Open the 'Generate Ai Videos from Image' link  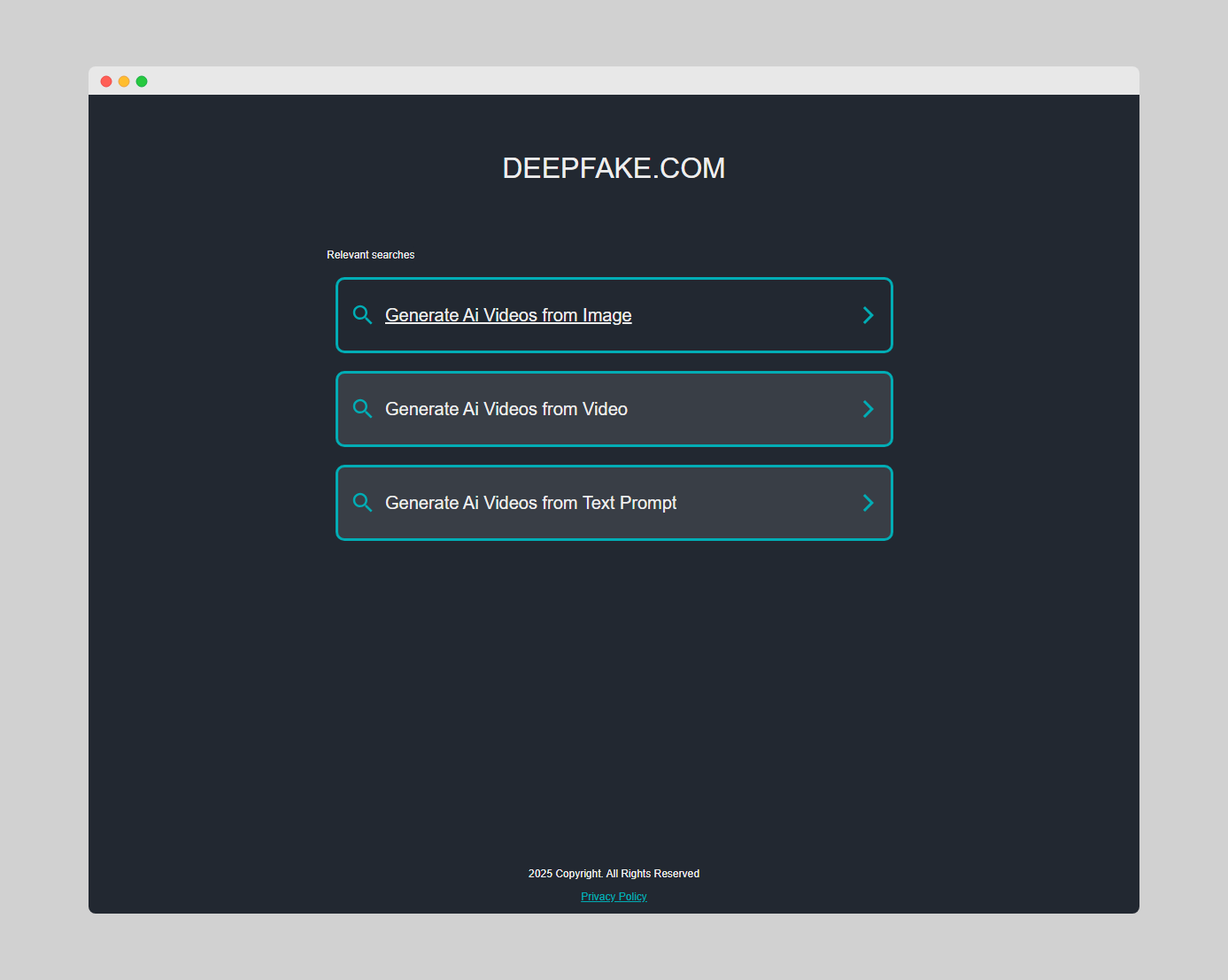pyautogui.click(x=614, y=315)
